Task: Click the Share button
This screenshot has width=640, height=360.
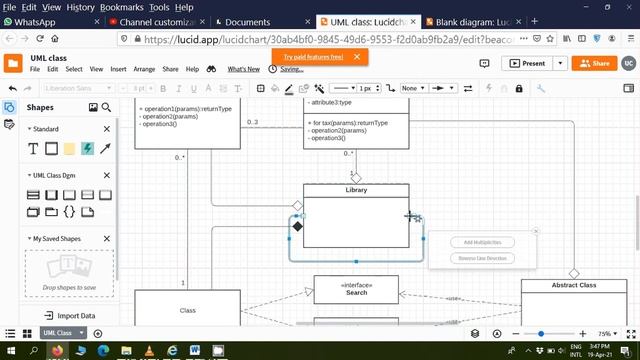Action: click(x=594, y=63)
